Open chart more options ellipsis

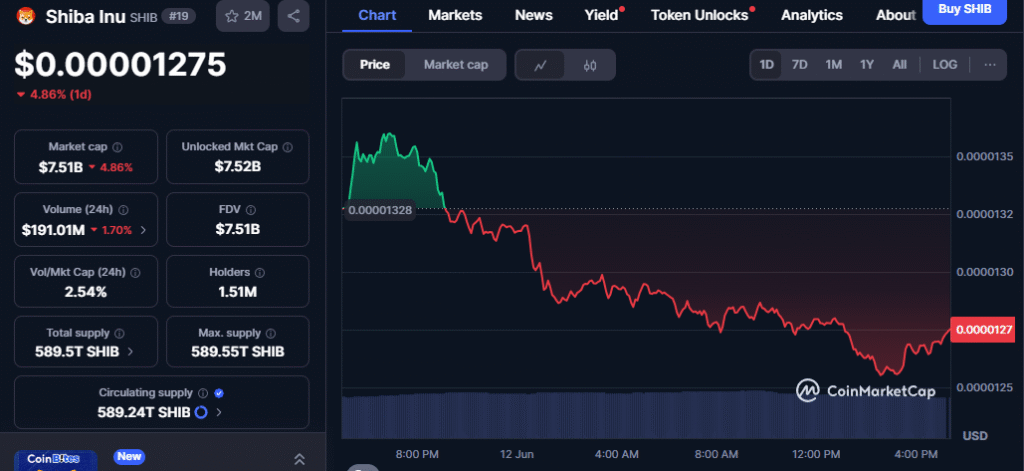(990, 65)
